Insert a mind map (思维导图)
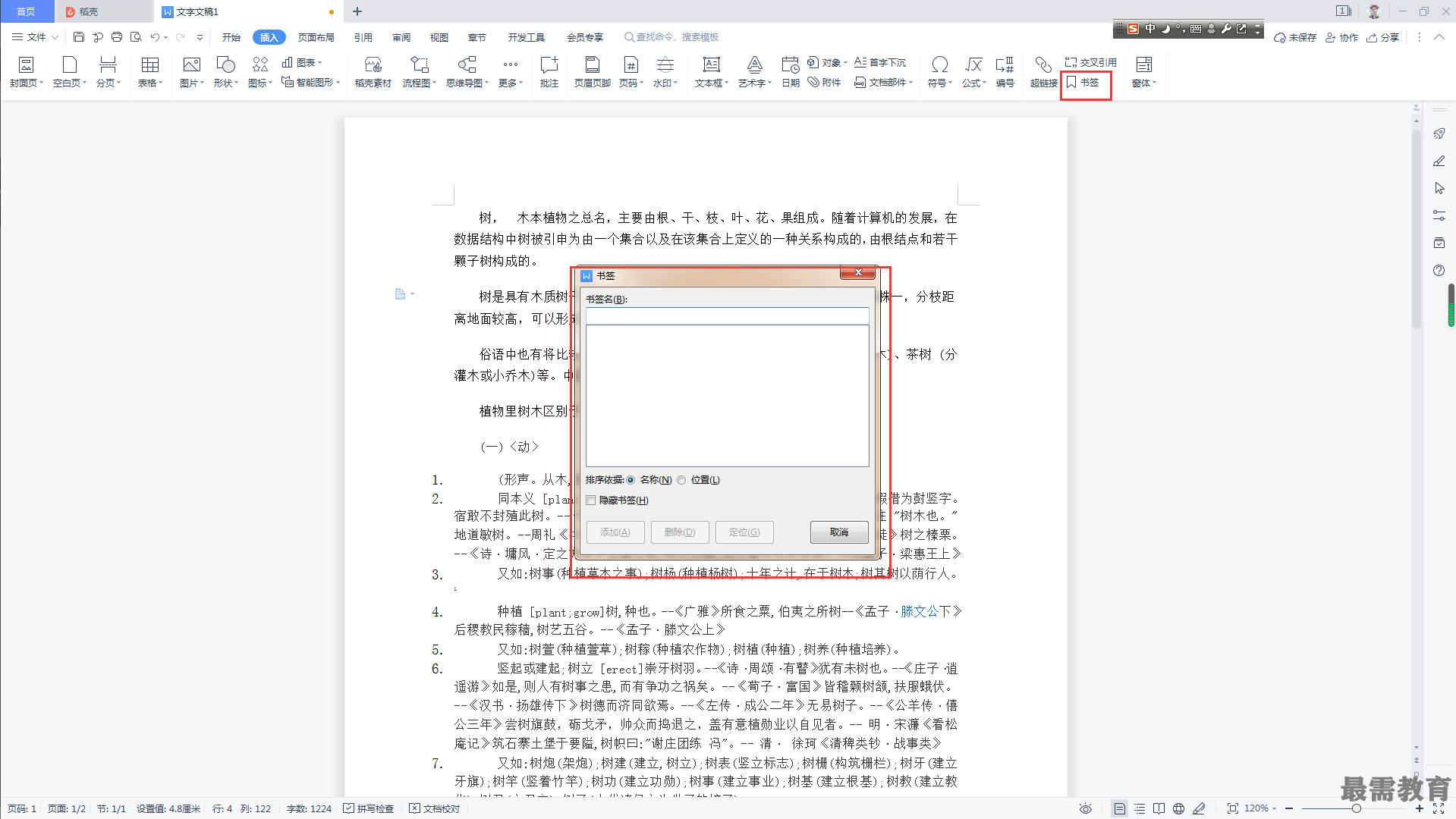 (467, 72)
